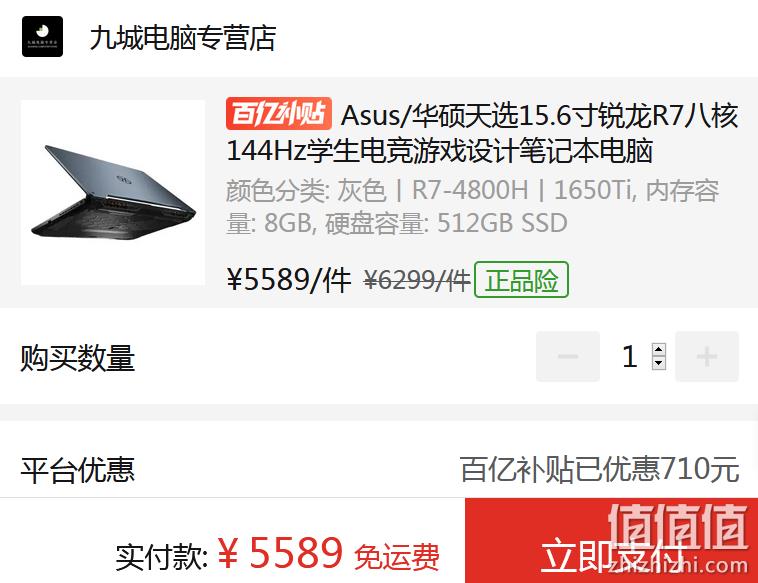Increase quantity with the plus button

click(707, 356)
